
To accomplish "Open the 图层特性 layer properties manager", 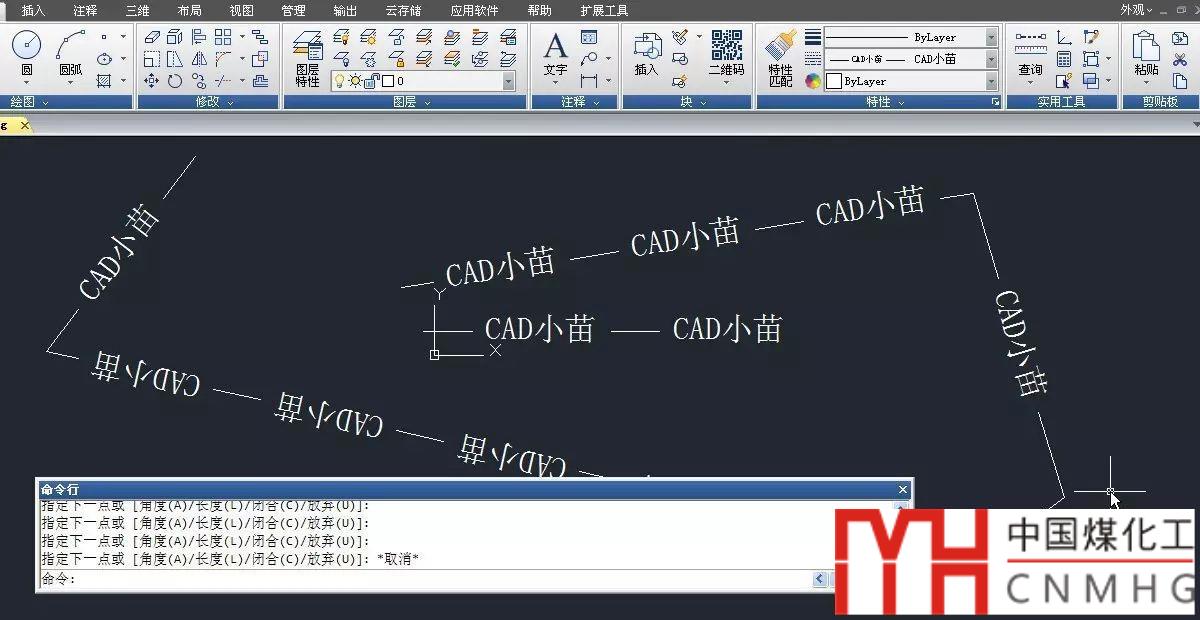I will pos(308,58).
